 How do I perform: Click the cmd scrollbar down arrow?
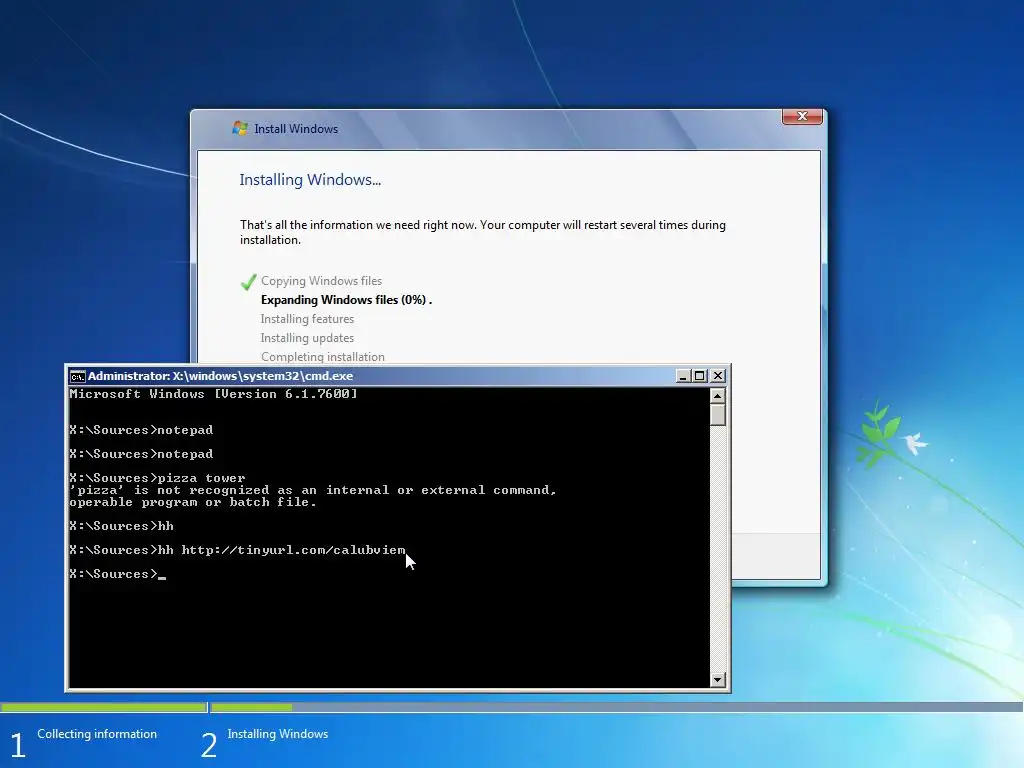717,680
